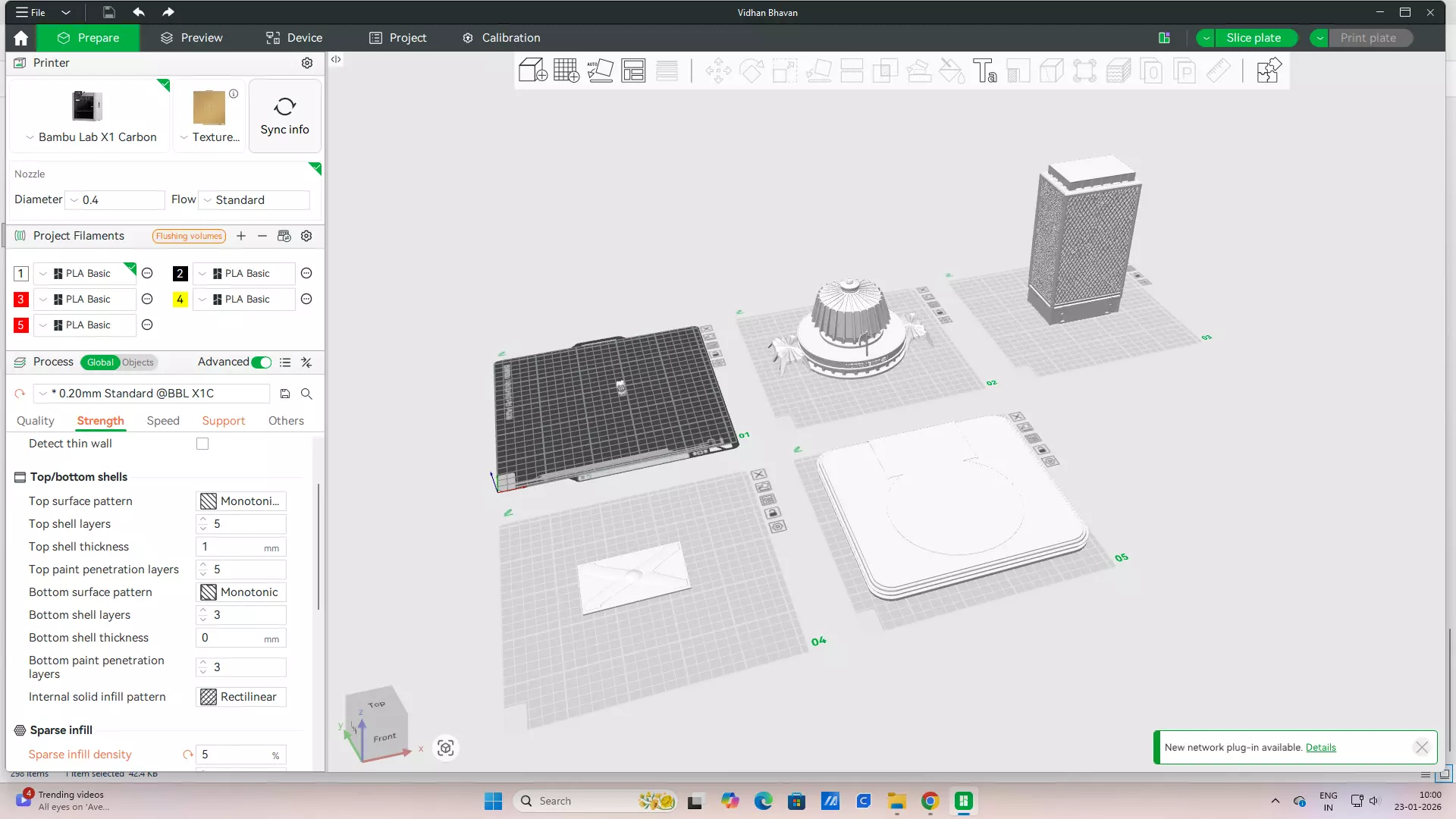Screen dimensions: 1456x819
Task: Click the Arrange all objects icon
Action: tap(633, 71)
